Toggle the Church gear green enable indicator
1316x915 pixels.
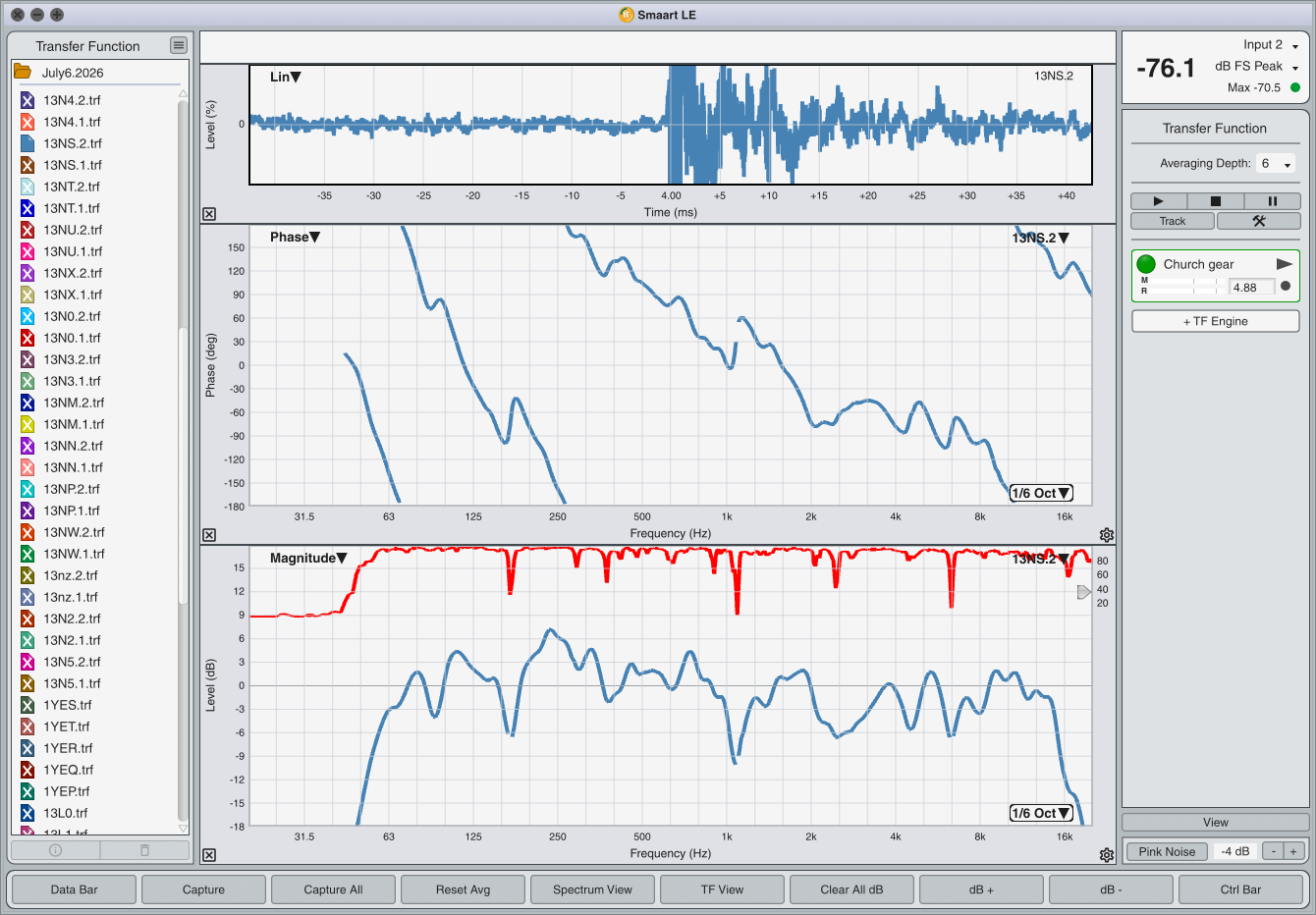(x=1146, y=264)
